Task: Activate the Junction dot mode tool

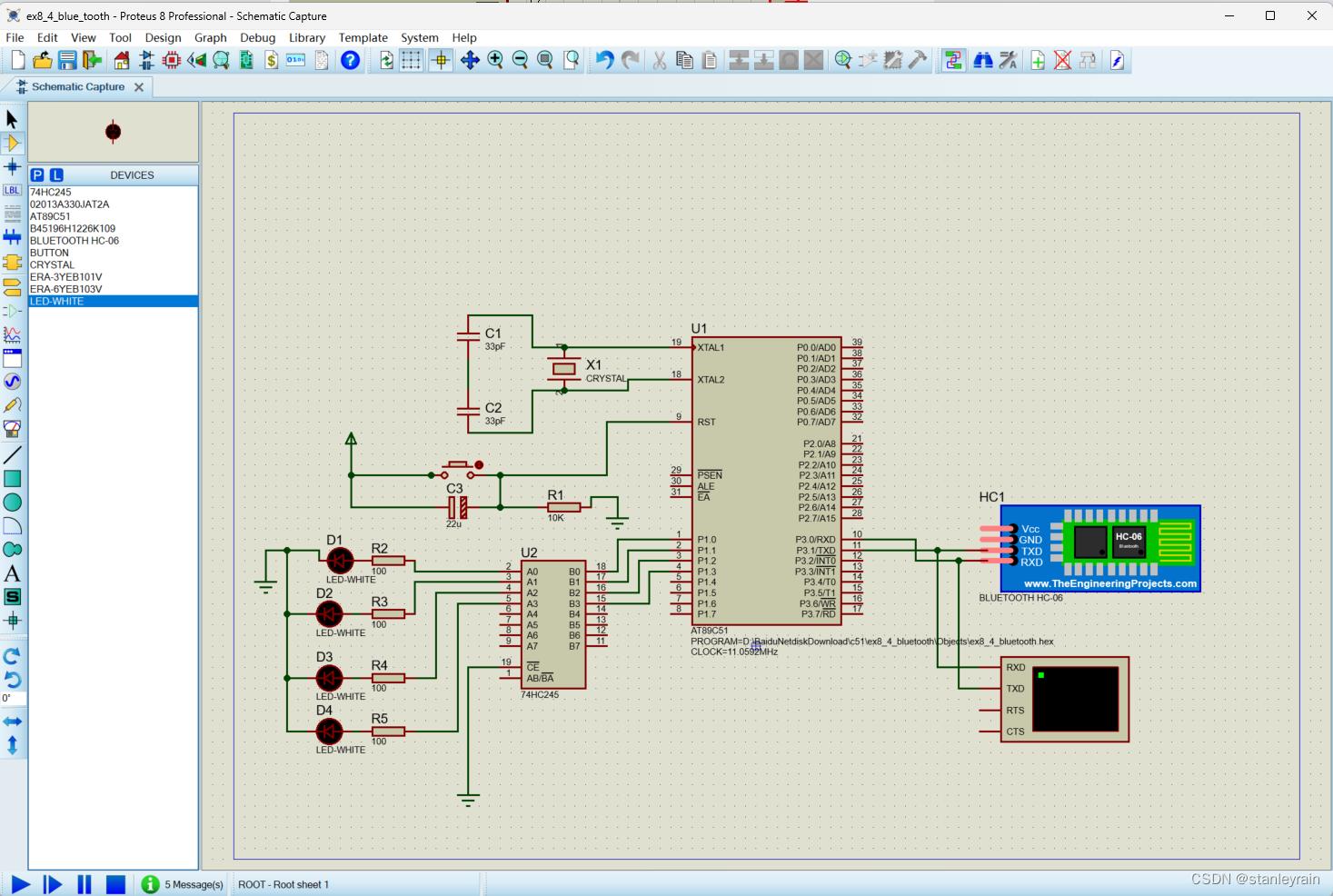Action: click(x=13, y=167)
